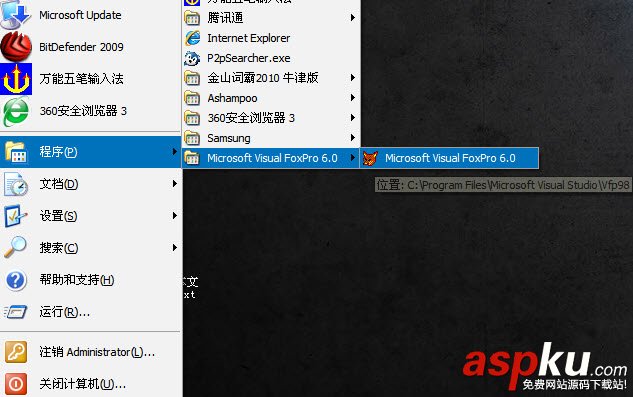Click the 360安全浏览器 3 folder icon
633x397 pixels.
pos(192,118)
